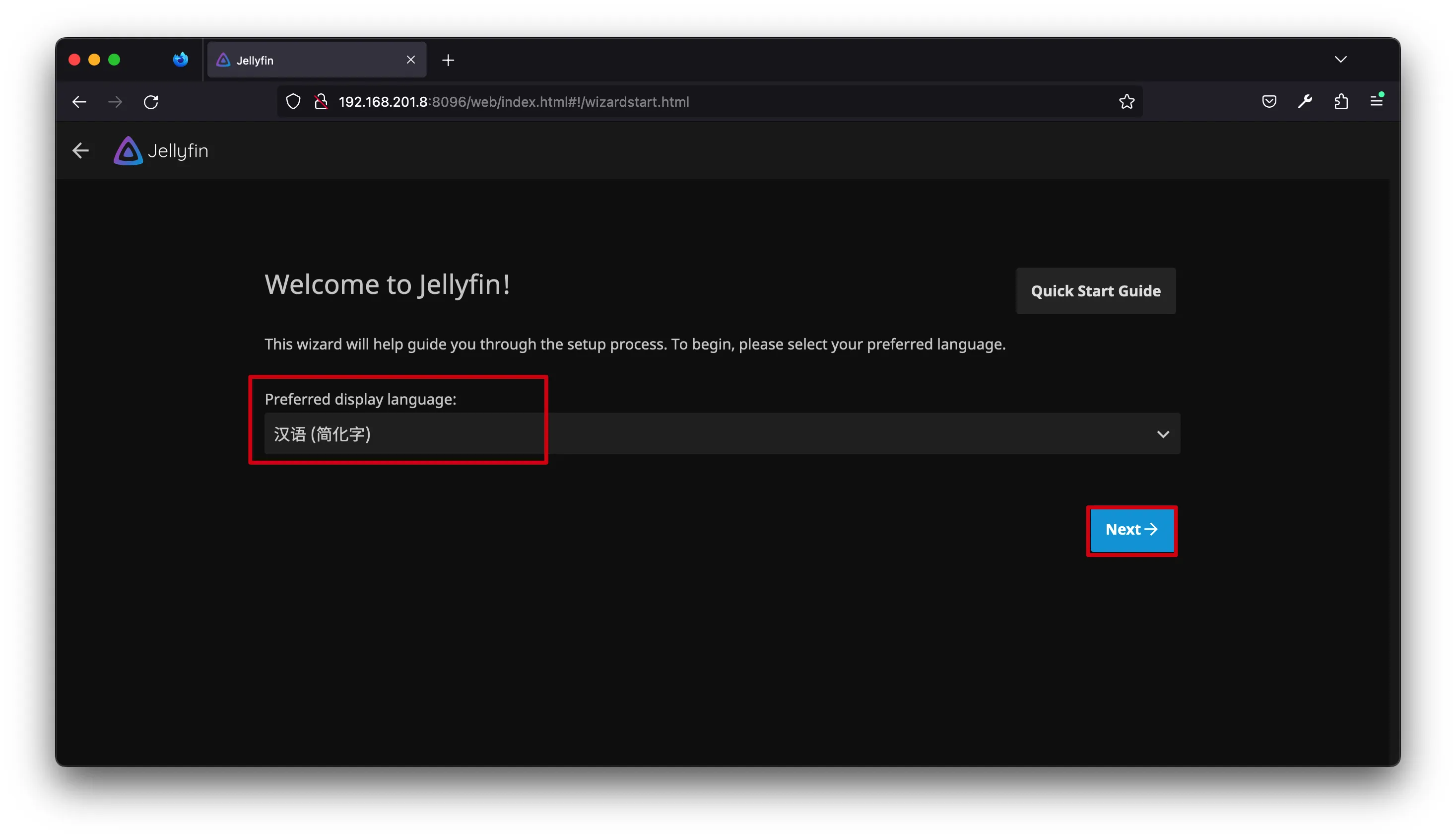Bookmark this page with the star icon

[1126, 102]
